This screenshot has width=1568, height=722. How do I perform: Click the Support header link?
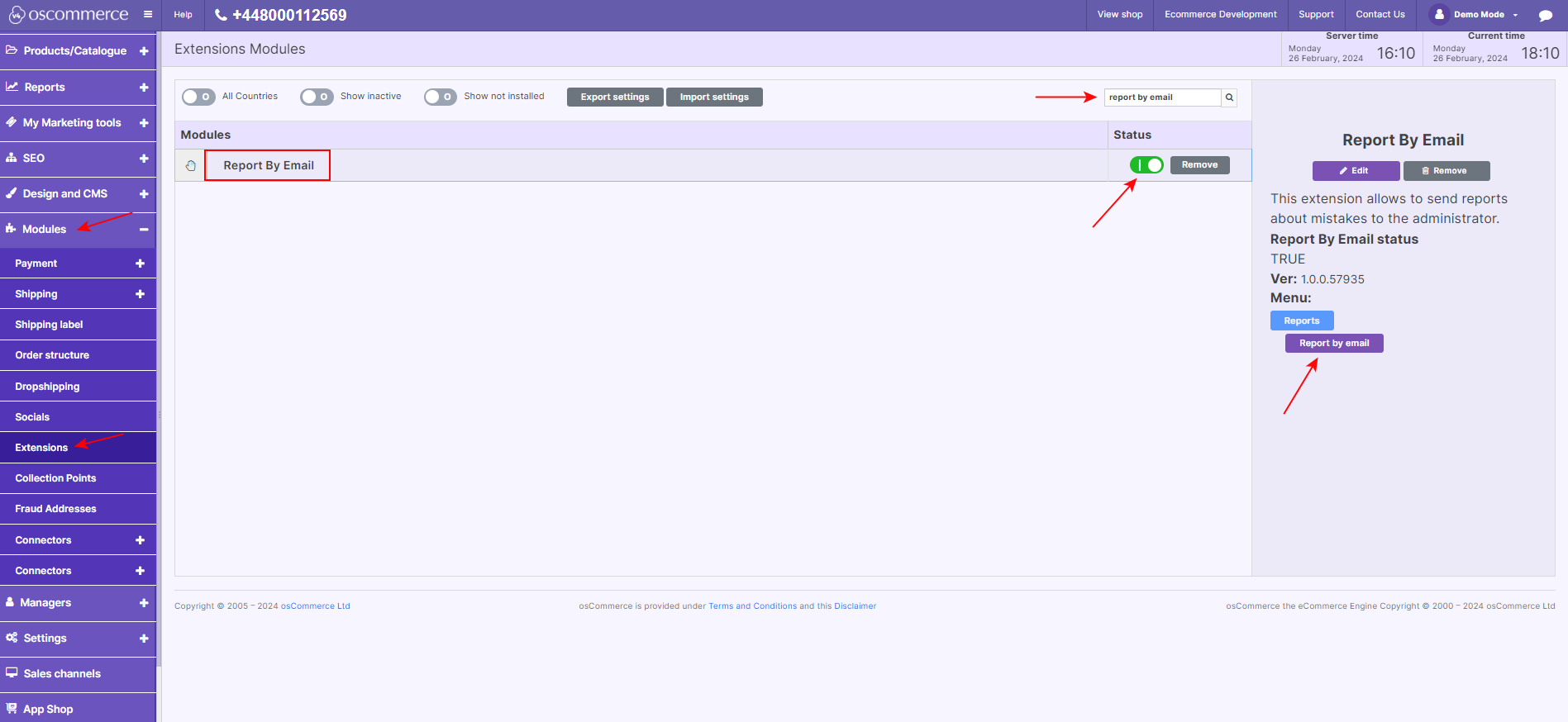point(1316,15)
